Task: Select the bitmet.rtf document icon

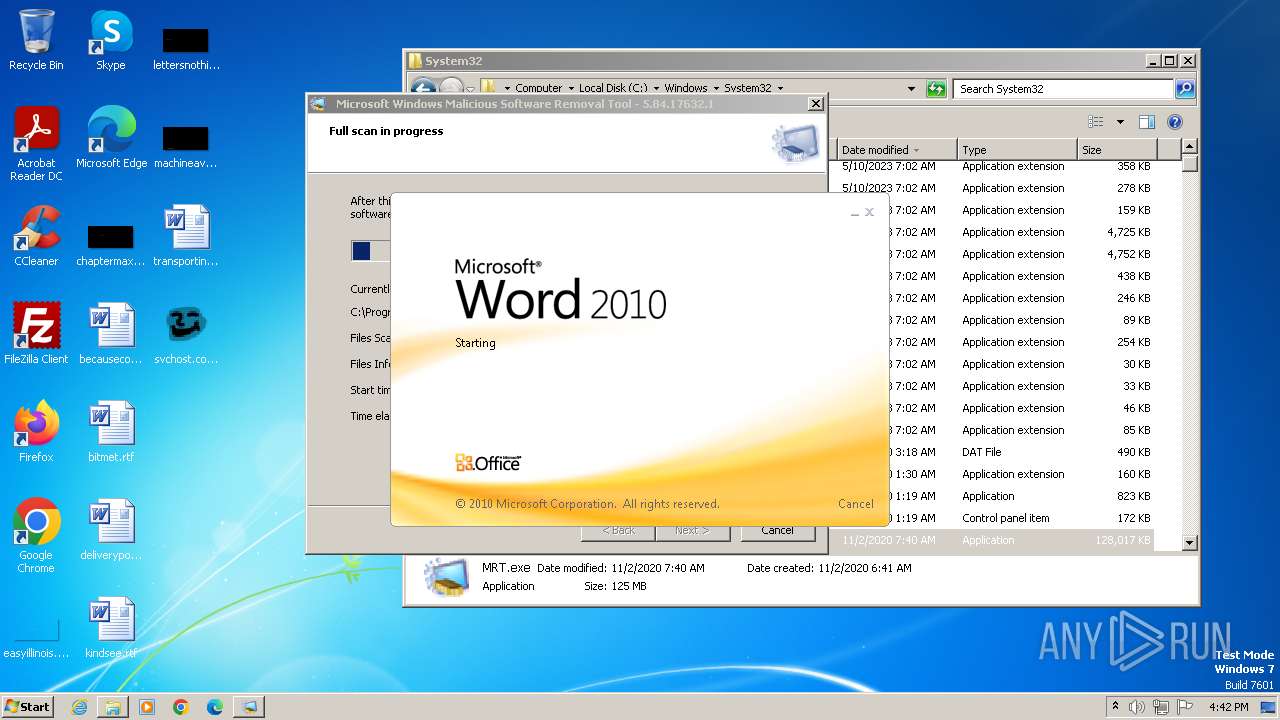Action: pyautogui.click(x=111, y=432)
